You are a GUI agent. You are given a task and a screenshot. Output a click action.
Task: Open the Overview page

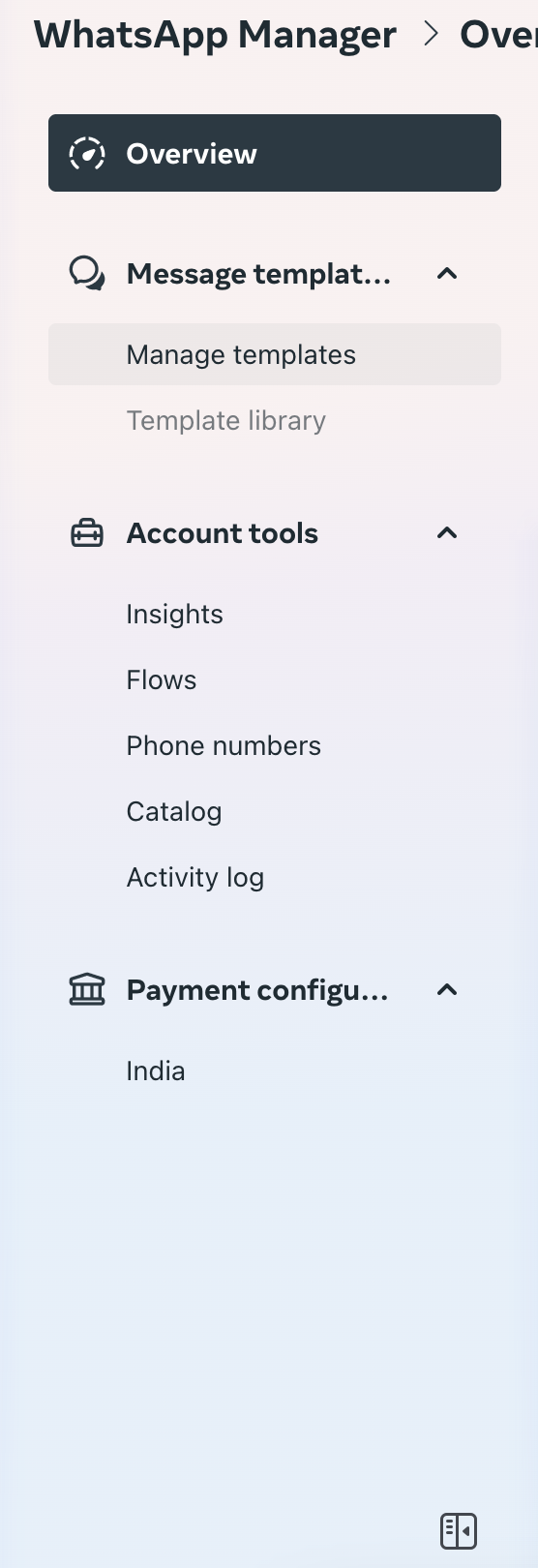pos(275,153)
